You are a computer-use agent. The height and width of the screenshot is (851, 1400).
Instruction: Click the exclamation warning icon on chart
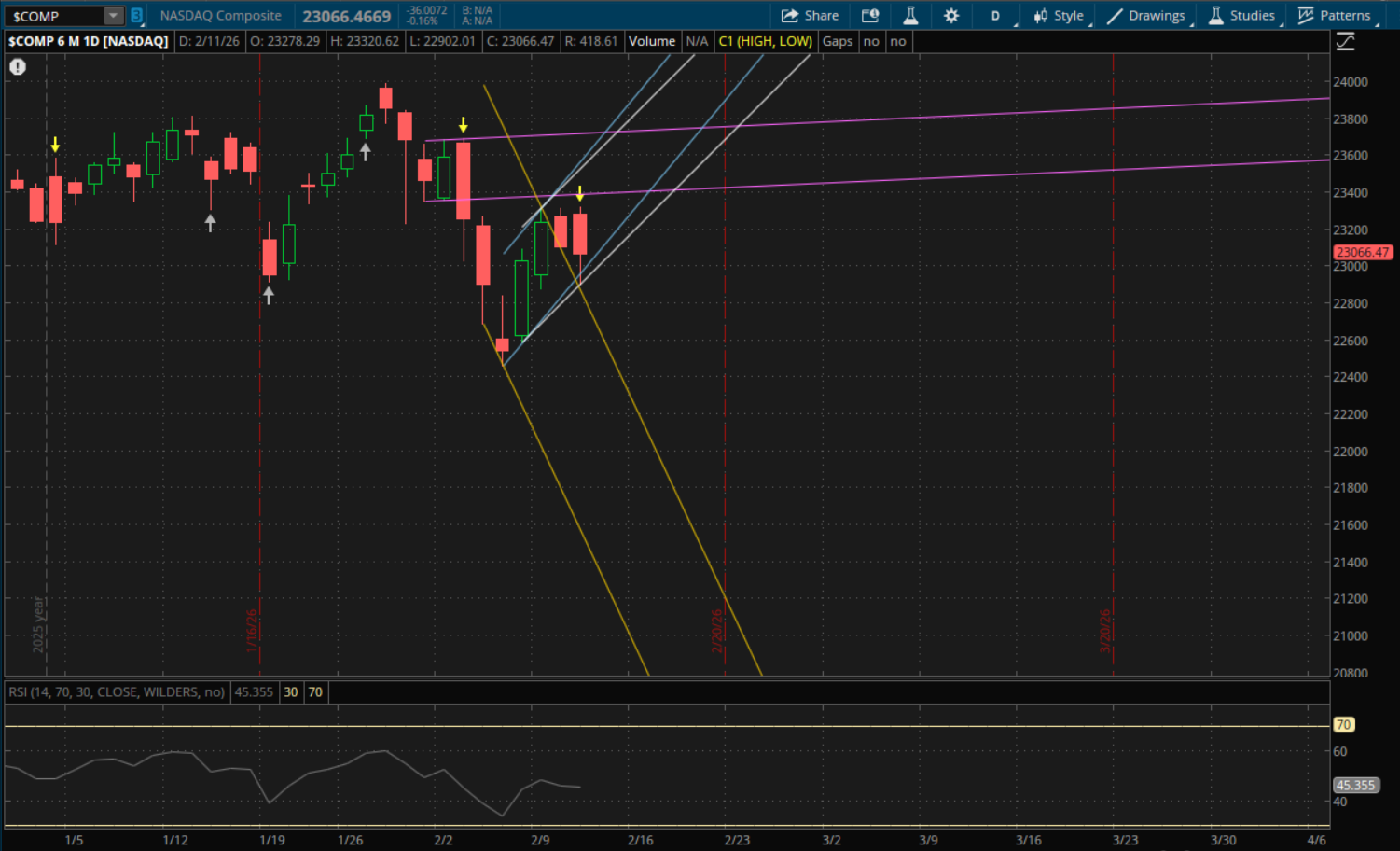point(18,67)
